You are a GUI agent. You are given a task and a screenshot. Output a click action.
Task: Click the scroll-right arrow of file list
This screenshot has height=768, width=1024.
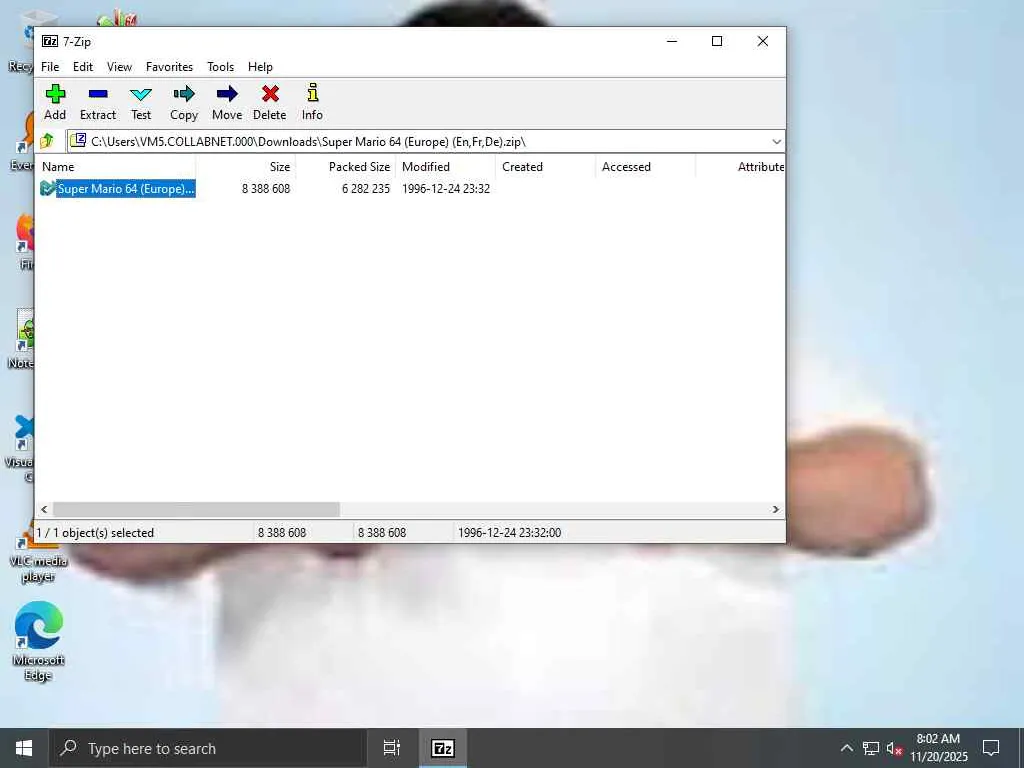coord(776,509)
